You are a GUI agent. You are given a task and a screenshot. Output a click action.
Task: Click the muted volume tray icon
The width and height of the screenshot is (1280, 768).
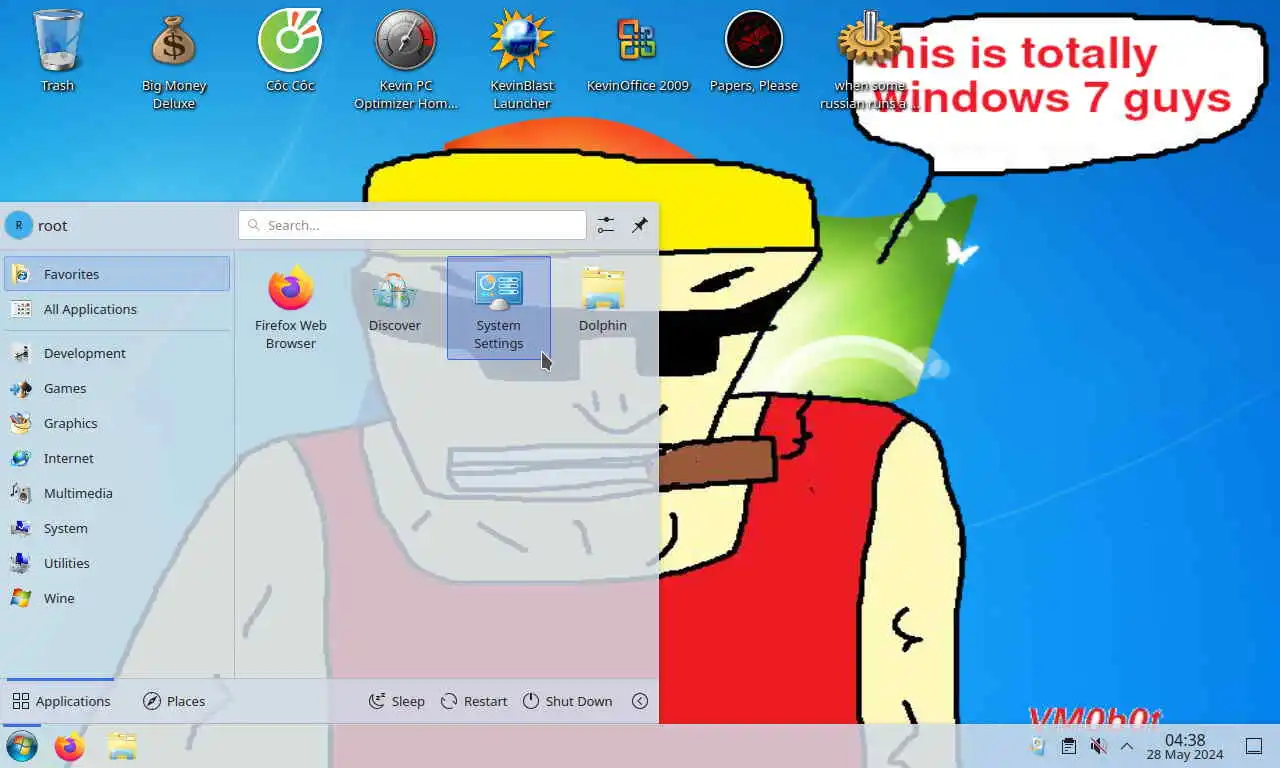[x=1098, y=746]
